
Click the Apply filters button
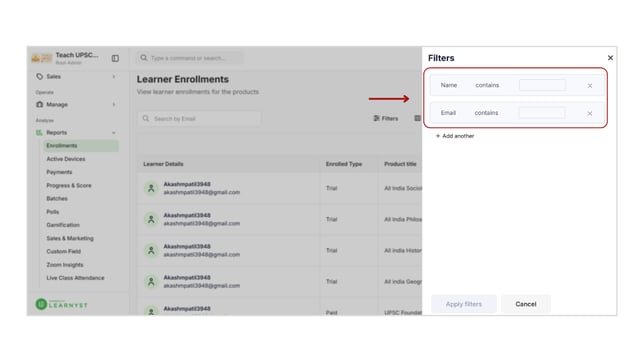(x=464, y=304)
